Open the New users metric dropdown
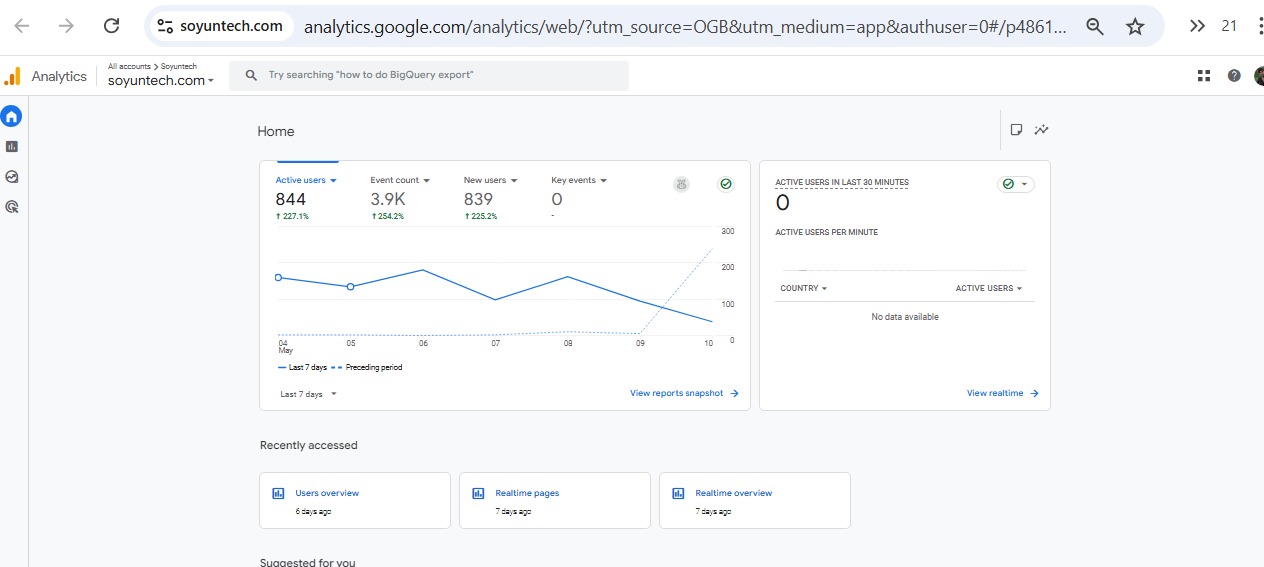Image resolution: width=1264 pixels, height=567 pixels. click(491, 180)
